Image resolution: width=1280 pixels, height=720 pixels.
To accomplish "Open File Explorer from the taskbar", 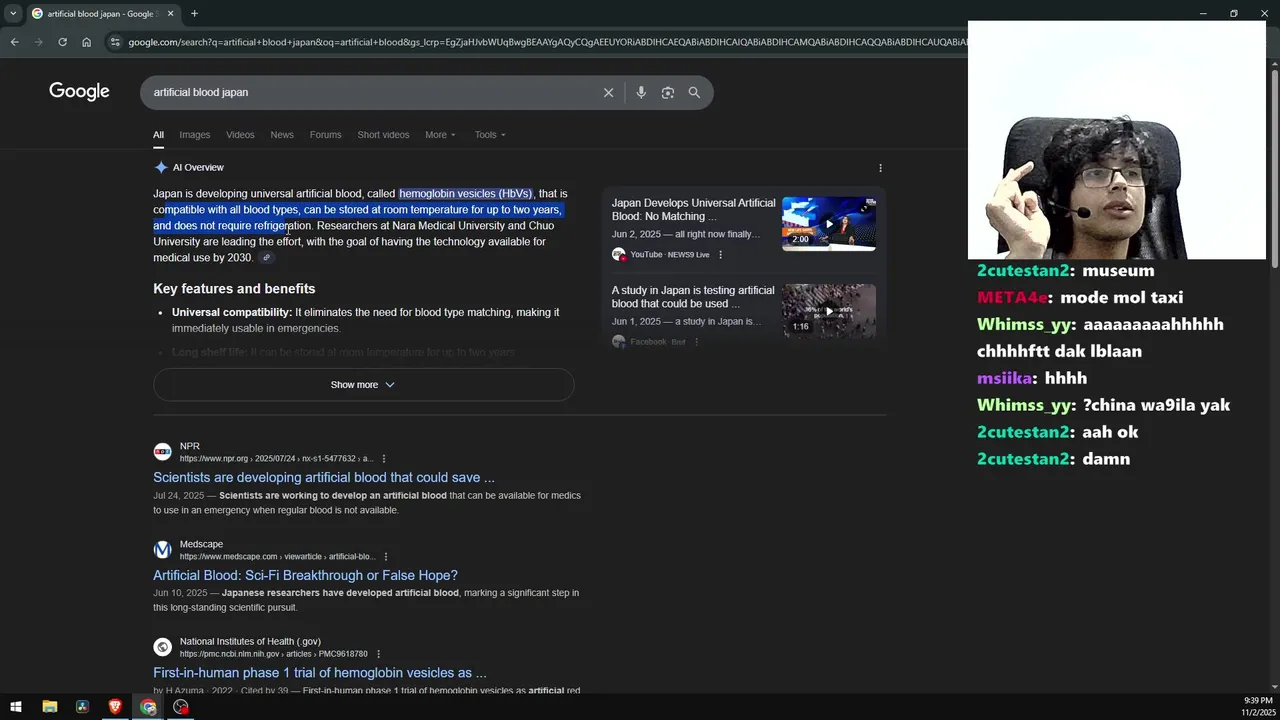I will pos(49,707).
